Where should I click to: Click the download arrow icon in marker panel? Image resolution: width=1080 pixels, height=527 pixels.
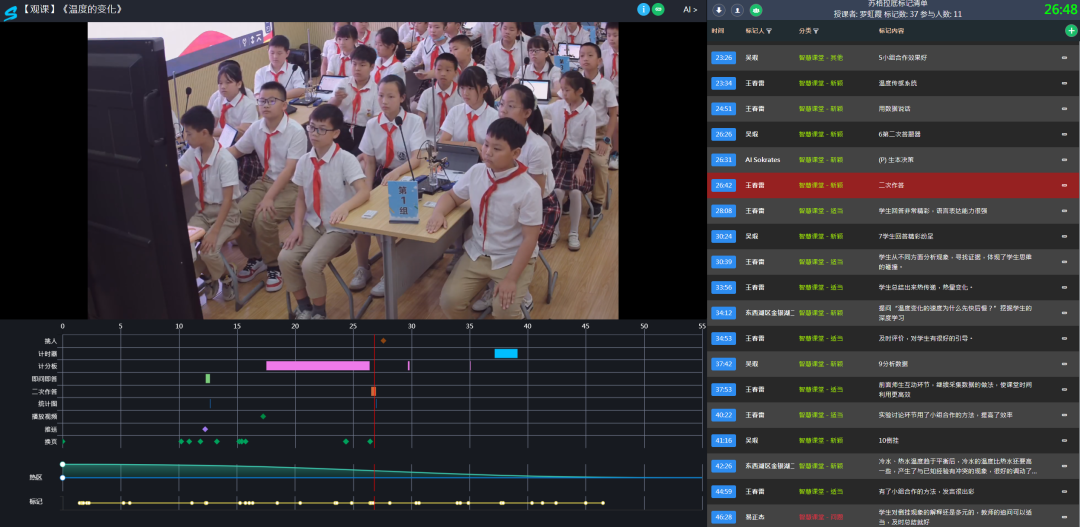[x=719, y=10]
